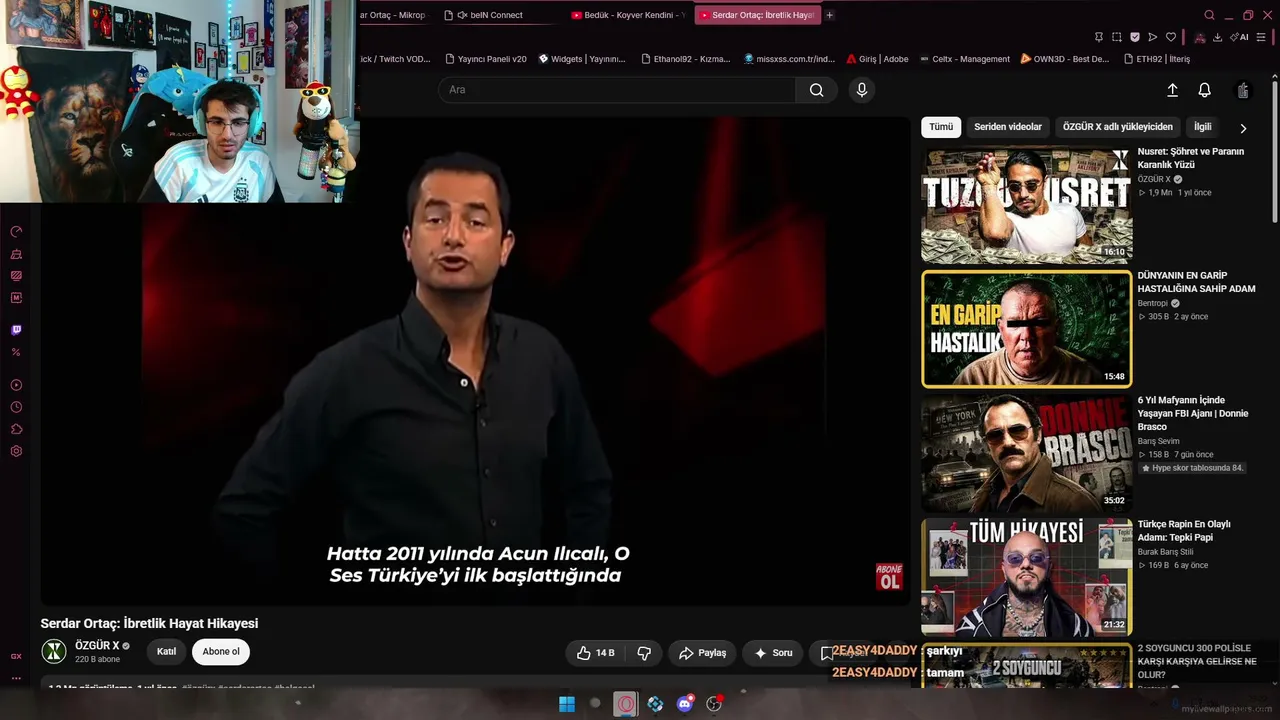This screenshot has height=720, width=1280.
Task: Click the 'Hype skor tablosunda 84.' badge
Action: (x=1193, y=468)
